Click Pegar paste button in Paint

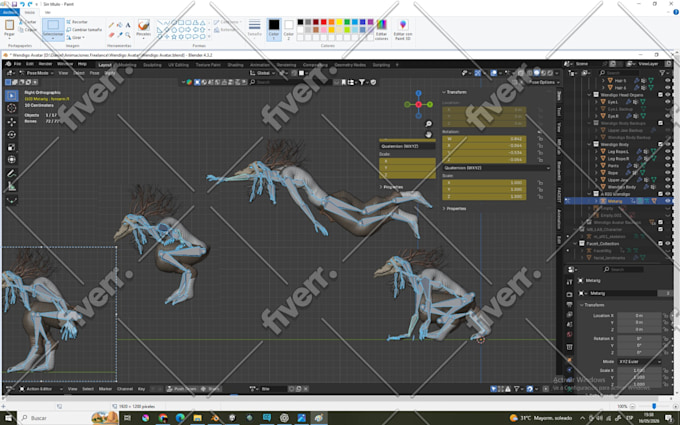pyautogui.click(x=9, y=29)
